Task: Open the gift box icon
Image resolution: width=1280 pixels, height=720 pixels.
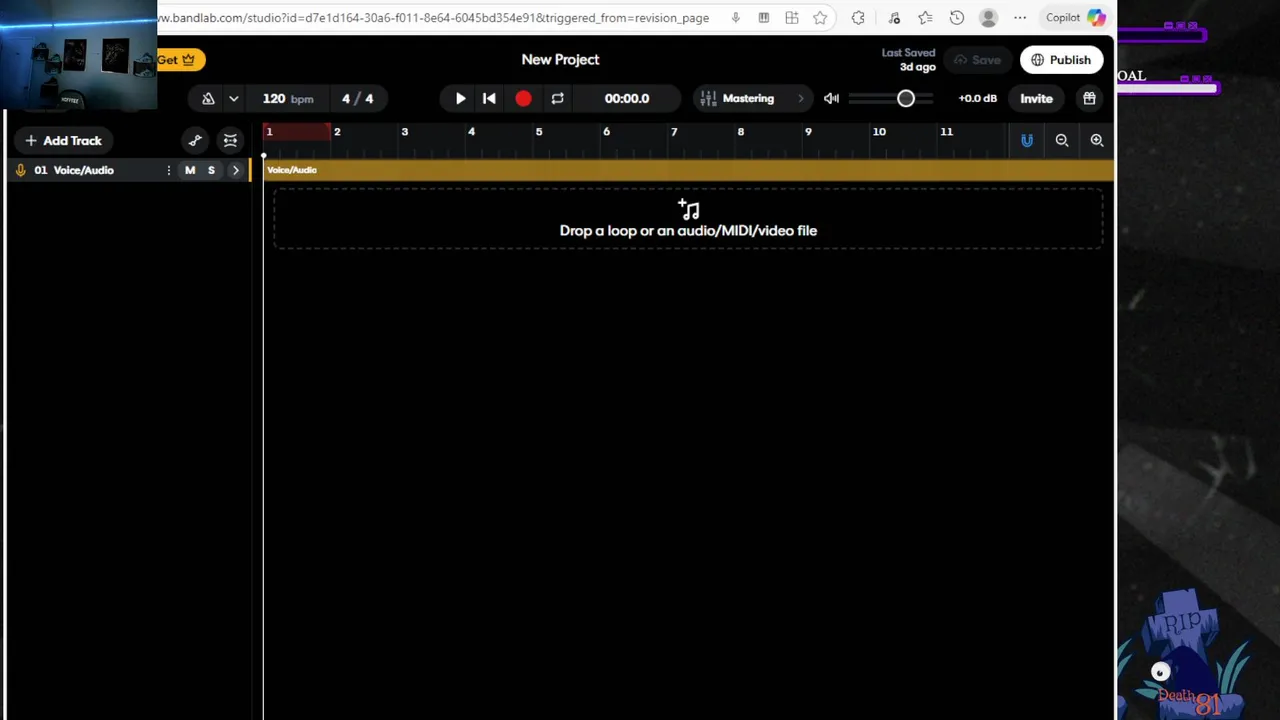Action: [x=1089, y=99]
